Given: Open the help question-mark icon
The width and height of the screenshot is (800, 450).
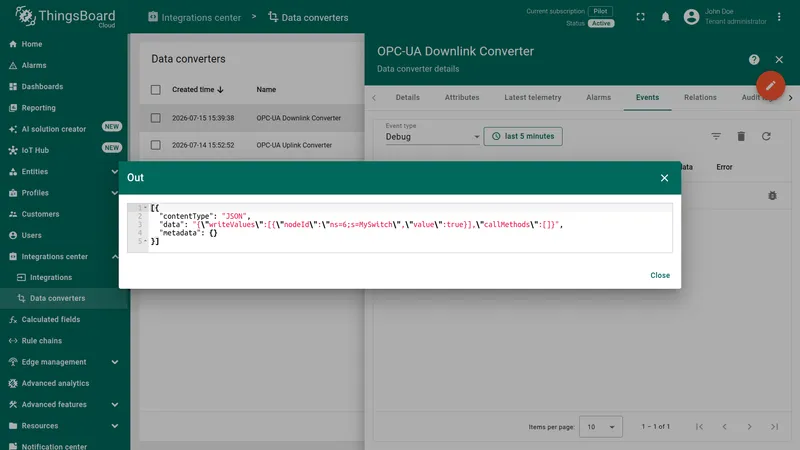Looking at the screenshot, I should [x=754, y=60].
